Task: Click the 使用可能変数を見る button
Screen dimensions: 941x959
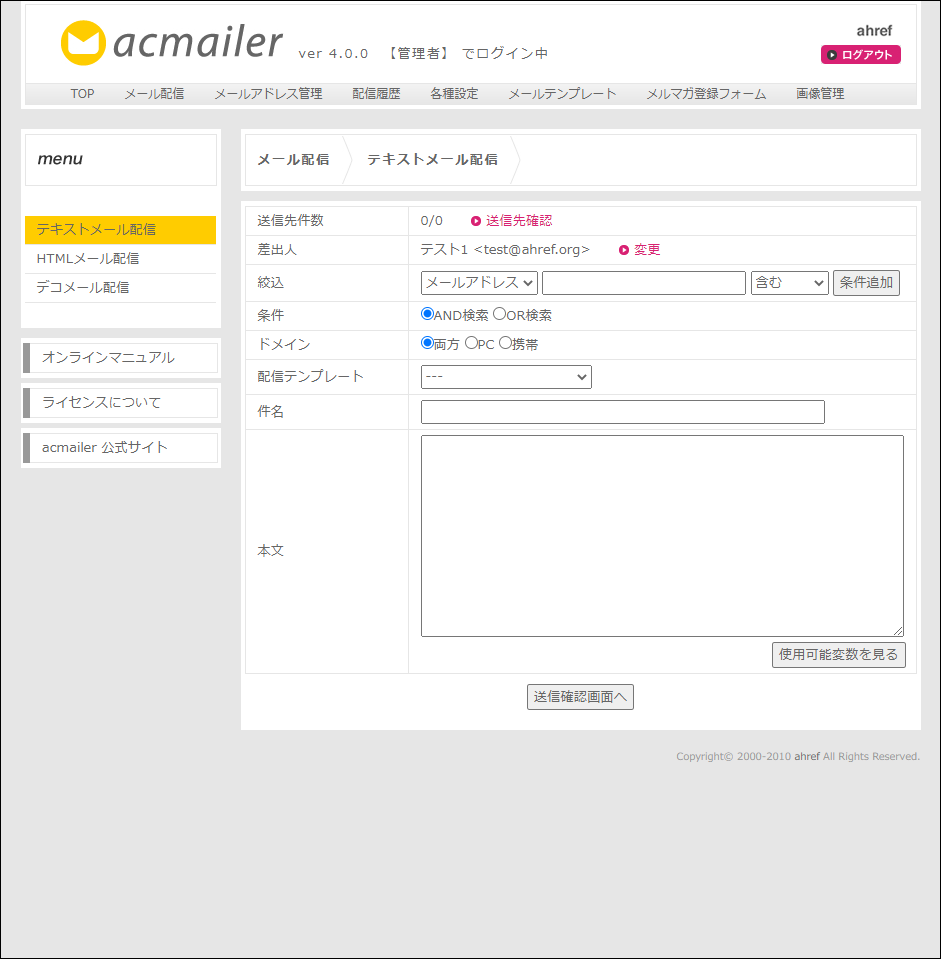Action: 838,654
